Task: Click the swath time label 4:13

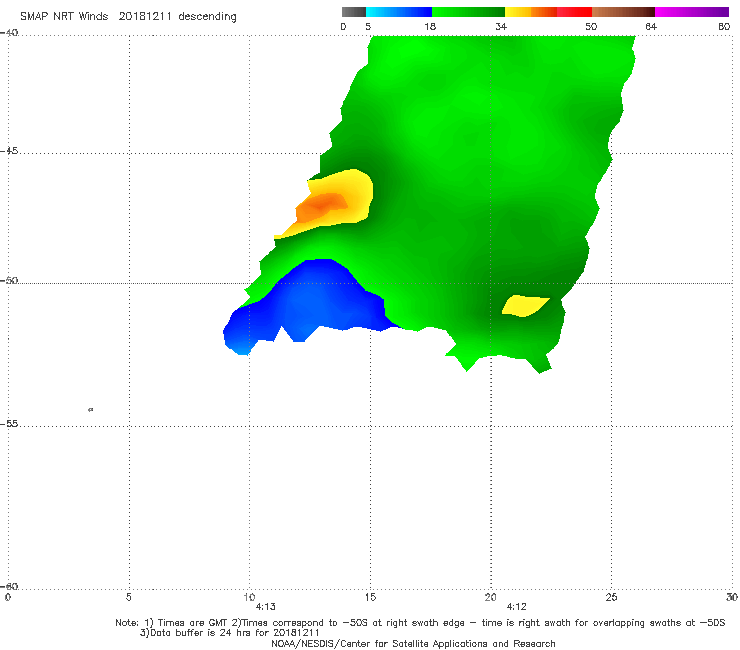Action: coord(265,607)
